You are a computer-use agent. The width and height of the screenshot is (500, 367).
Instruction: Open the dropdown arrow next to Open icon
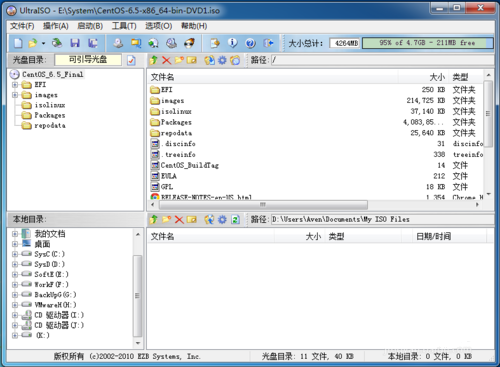click(x=43, y=43)
